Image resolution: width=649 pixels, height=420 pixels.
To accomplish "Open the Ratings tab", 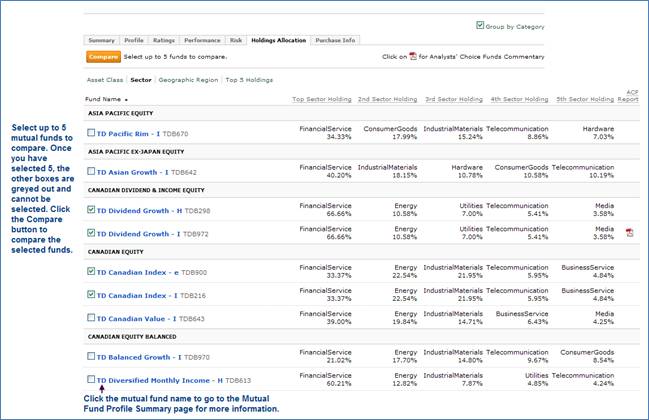I will coord(163,40).
